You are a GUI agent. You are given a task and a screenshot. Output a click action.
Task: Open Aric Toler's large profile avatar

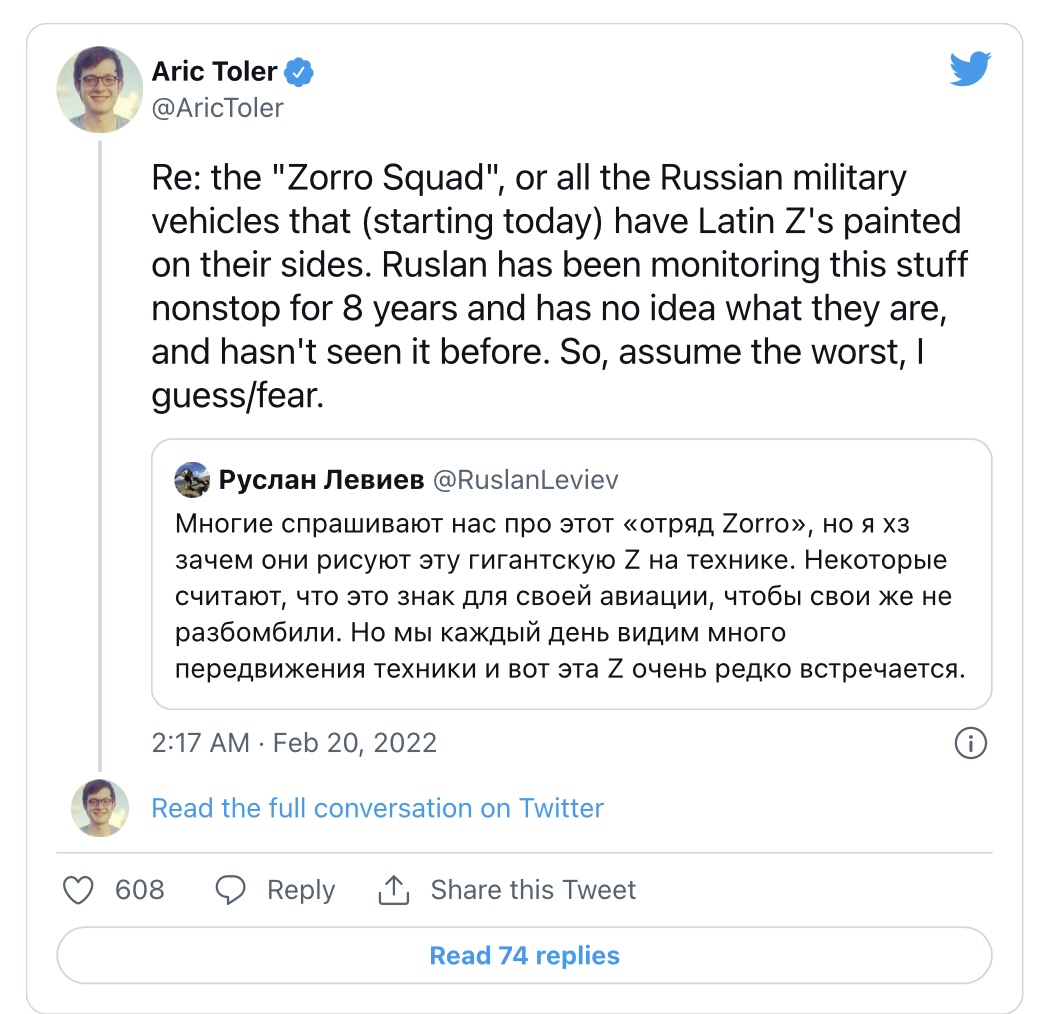tap(99, 89)
